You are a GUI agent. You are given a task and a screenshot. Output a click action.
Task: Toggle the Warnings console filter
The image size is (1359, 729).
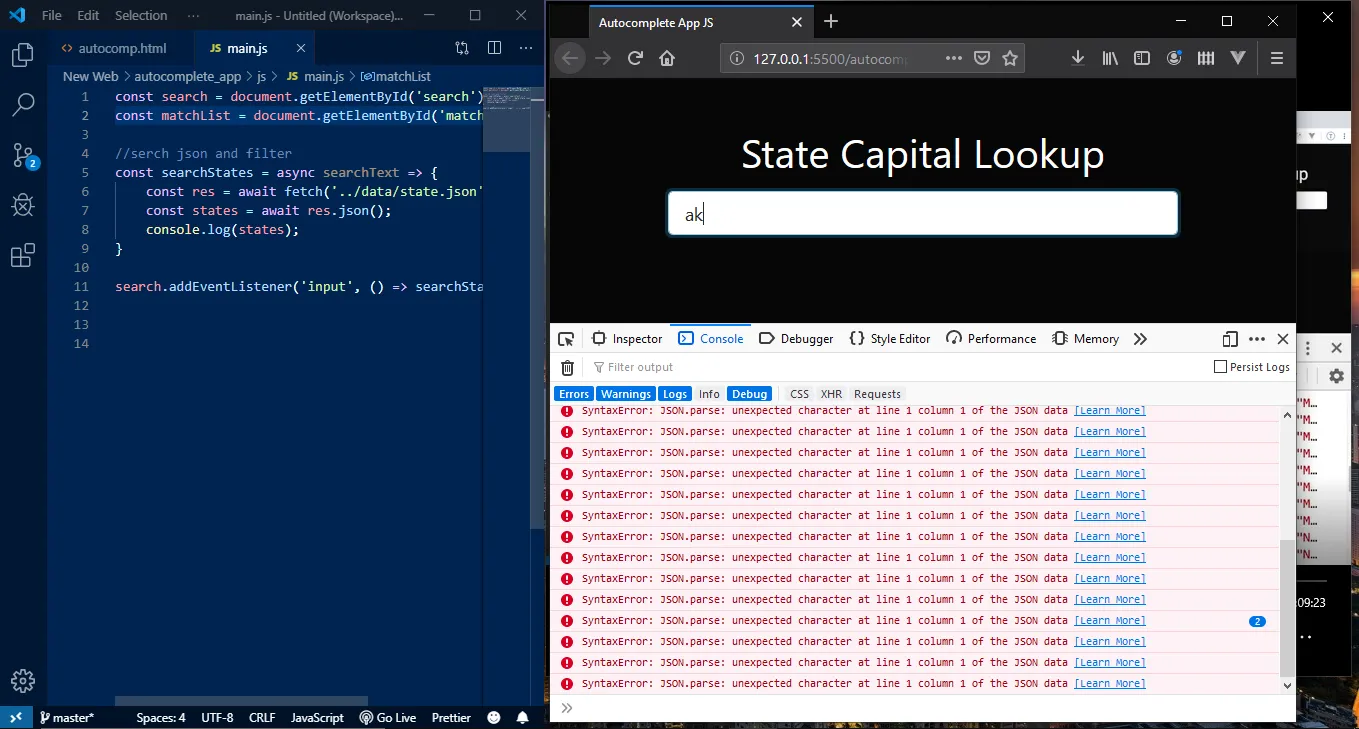click(626, 394)
